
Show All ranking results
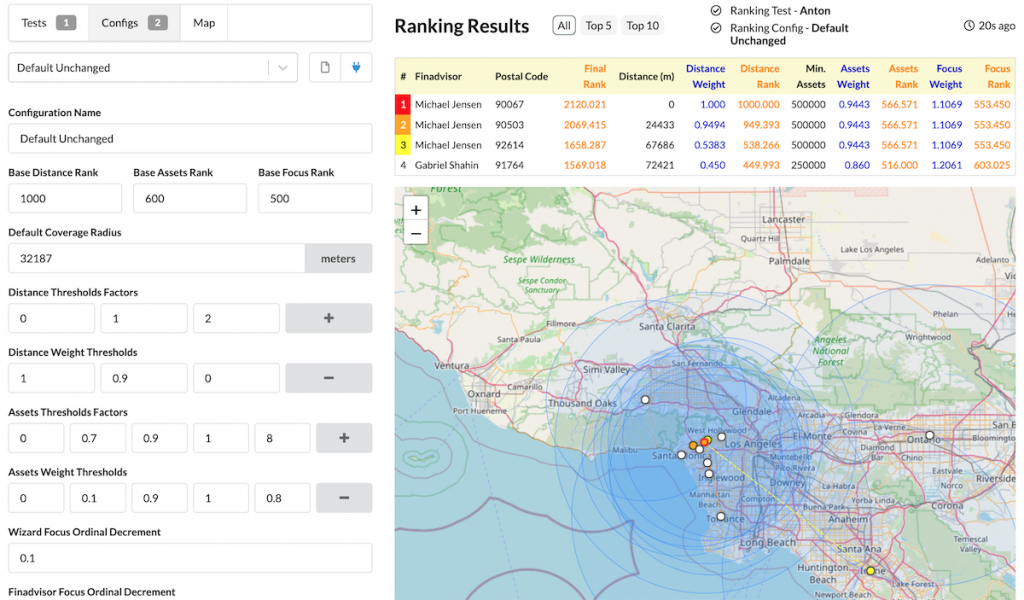(x=564, y=25)
